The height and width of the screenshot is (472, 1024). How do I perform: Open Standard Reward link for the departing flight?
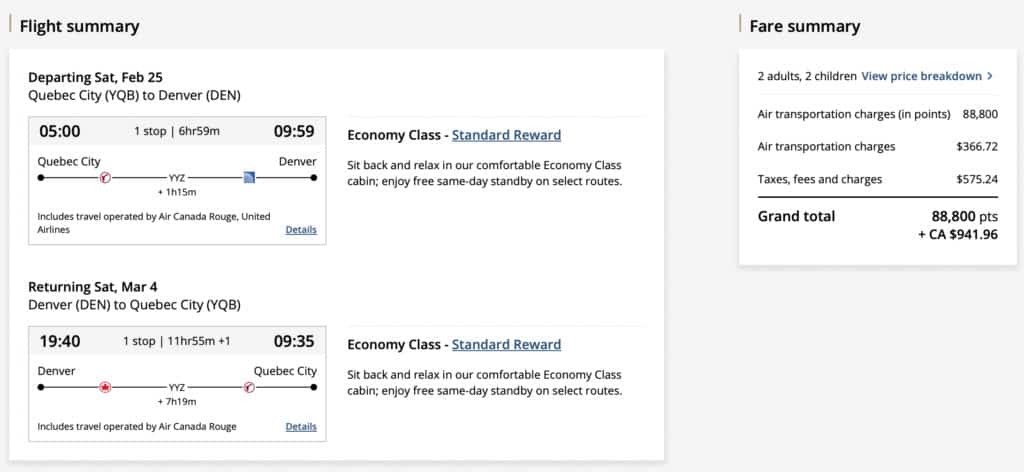point(506,135)
